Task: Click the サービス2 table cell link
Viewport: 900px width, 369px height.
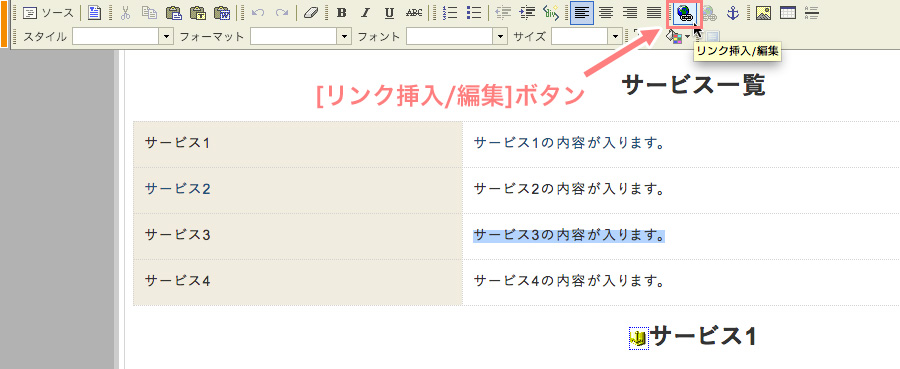Action: (x=177, y=188)
